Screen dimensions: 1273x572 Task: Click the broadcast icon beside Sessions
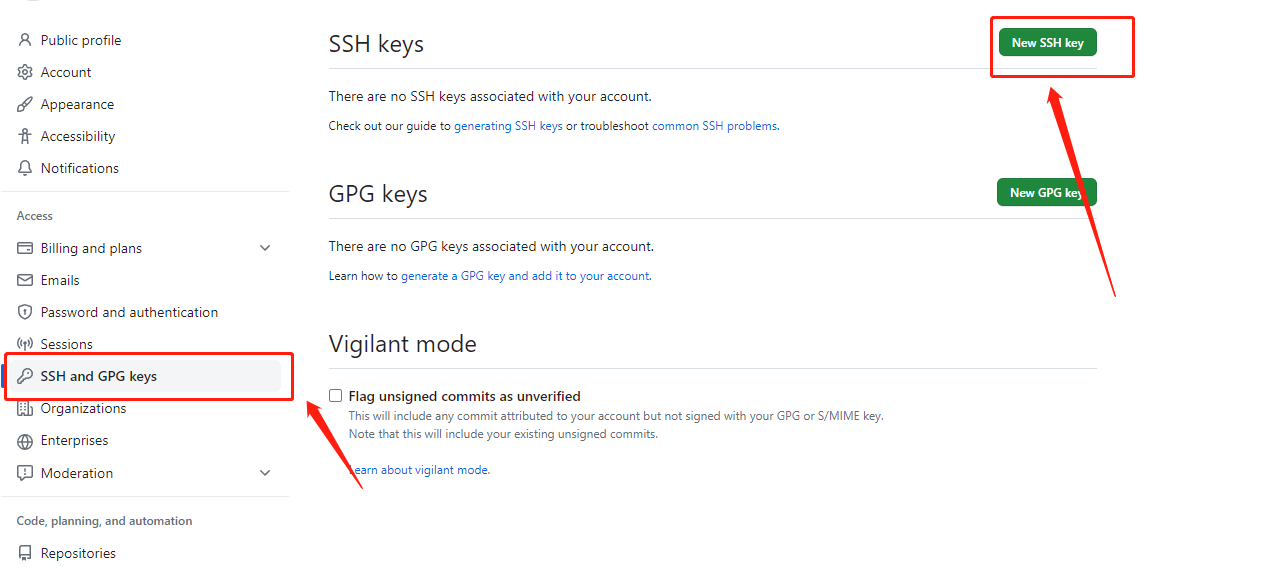click(x=25, y=344)
